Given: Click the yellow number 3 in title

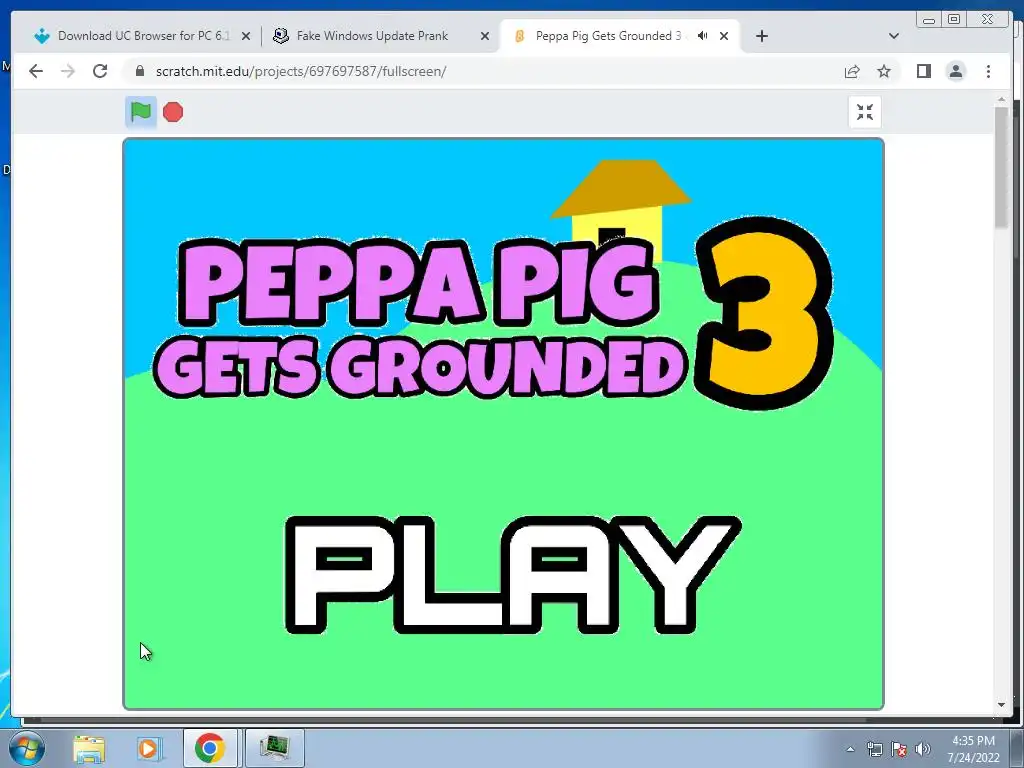Looking at the screenshot, I should (764, 312).
